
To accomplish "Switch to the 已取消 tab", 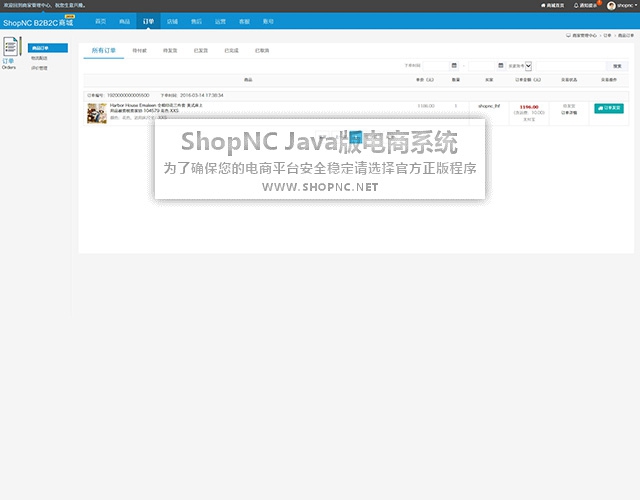I will tap(262, 51).
